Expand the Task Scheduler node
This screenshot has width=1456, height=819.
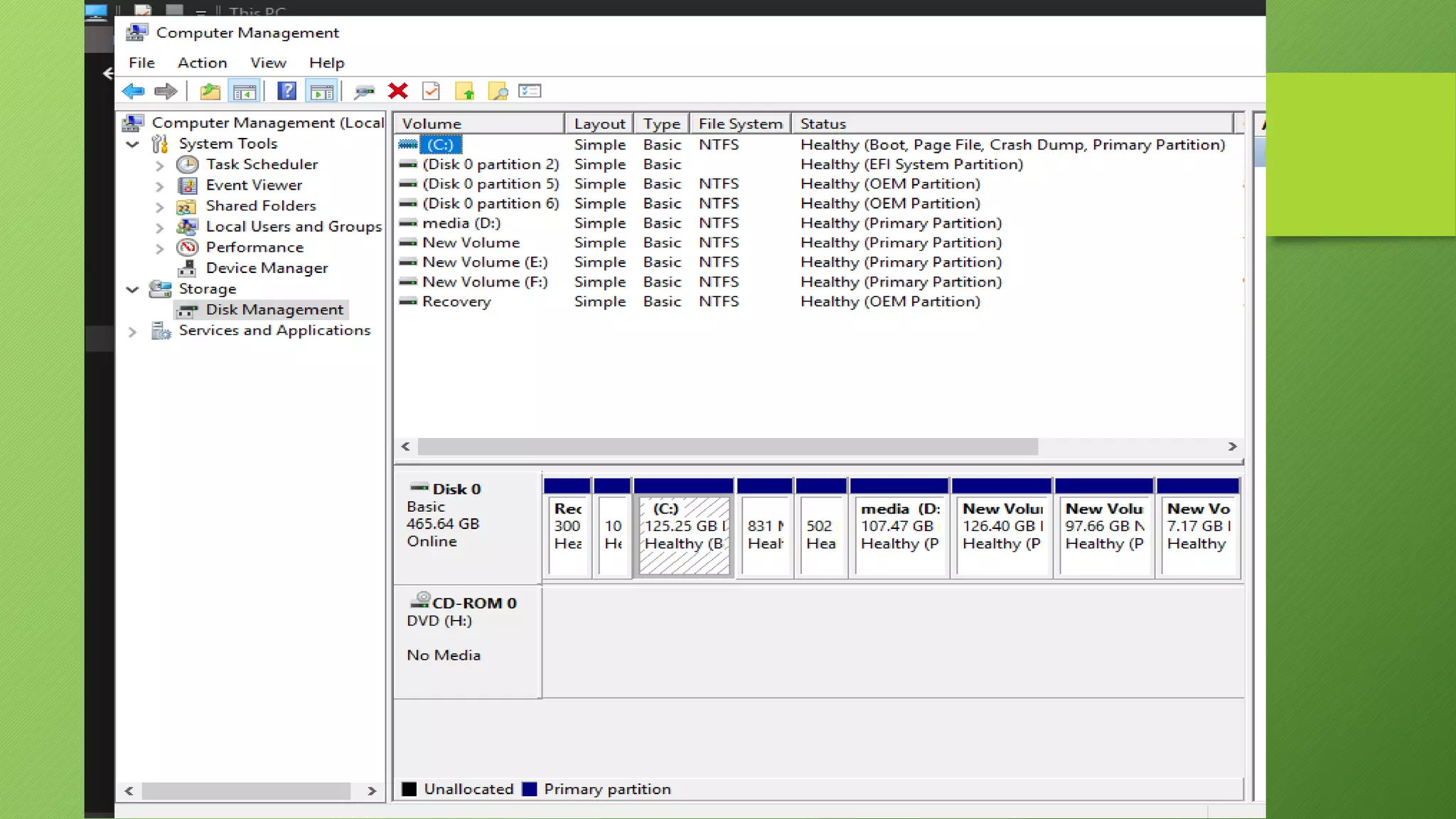(159, 166)
